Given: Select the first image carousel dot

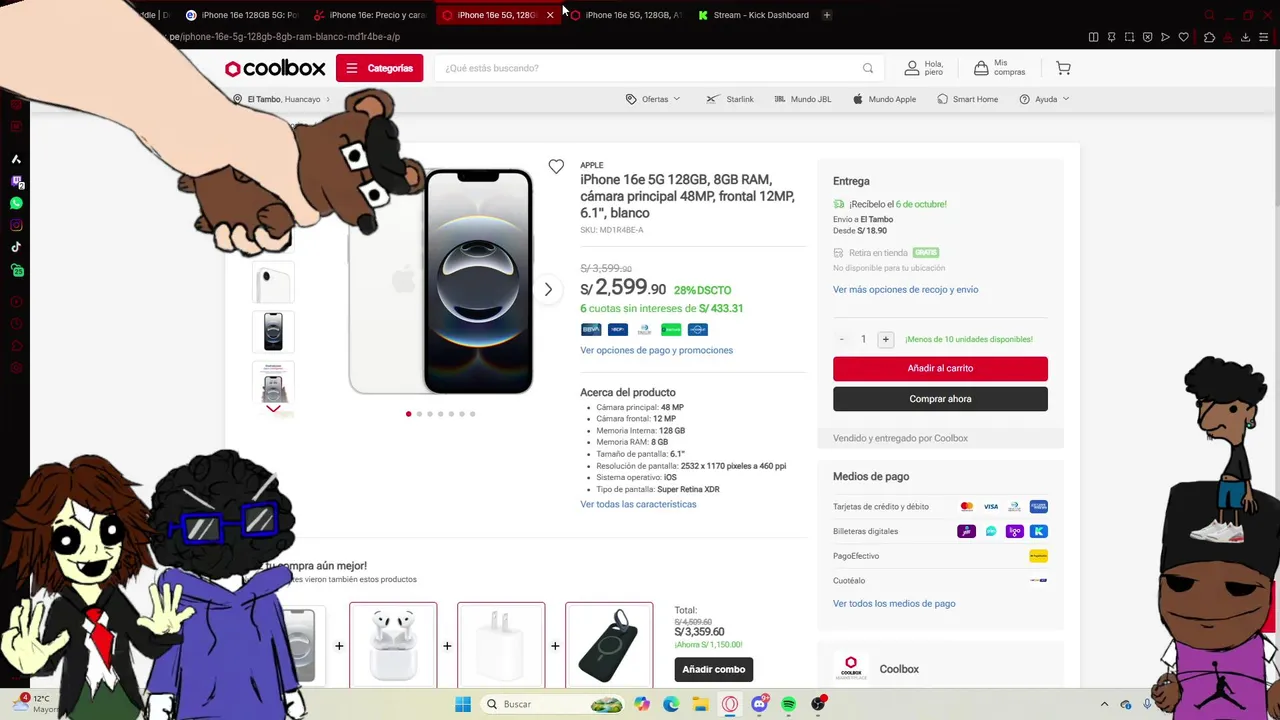Looking at the screenshot, I should (x=408, y=414).
